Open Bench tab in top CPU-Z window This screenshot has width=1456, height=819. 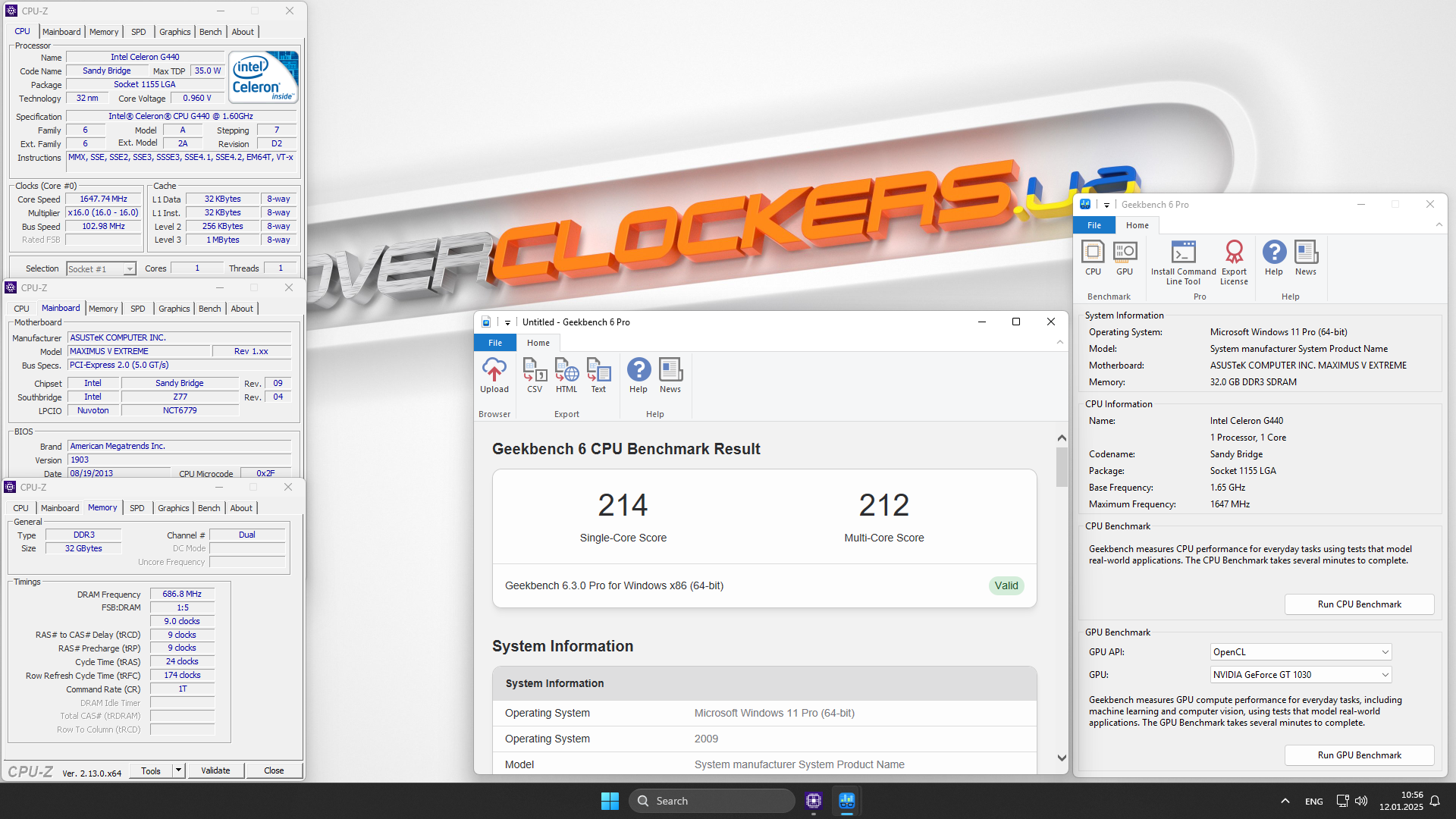[x=210, y=32]
